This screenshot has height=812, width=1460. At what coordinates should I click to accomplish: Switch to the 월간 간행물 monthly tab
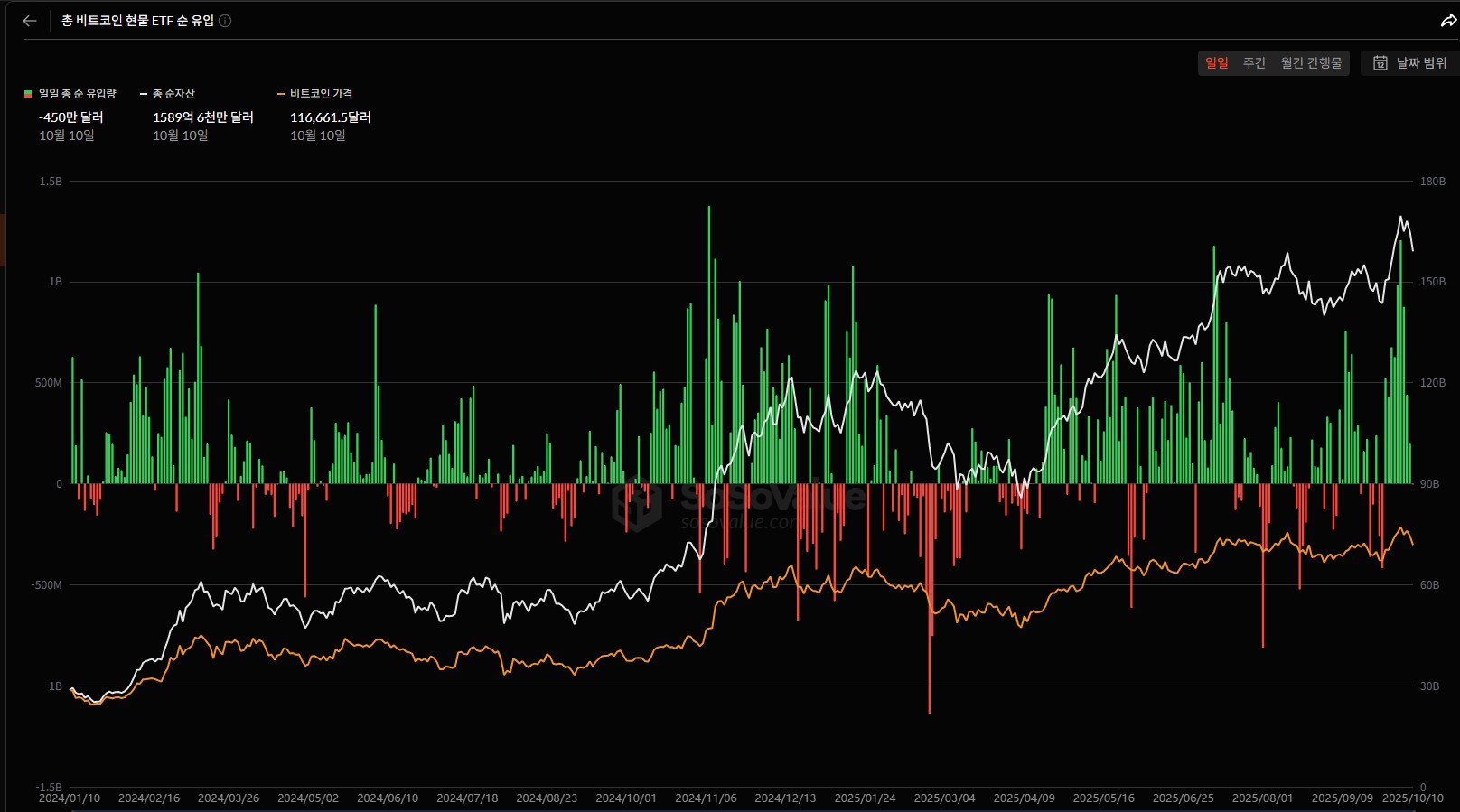1311,63
